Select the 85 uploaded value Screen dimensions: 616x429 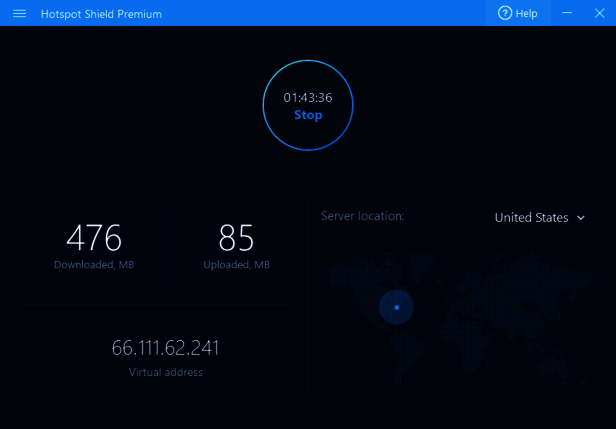point(236,238)
